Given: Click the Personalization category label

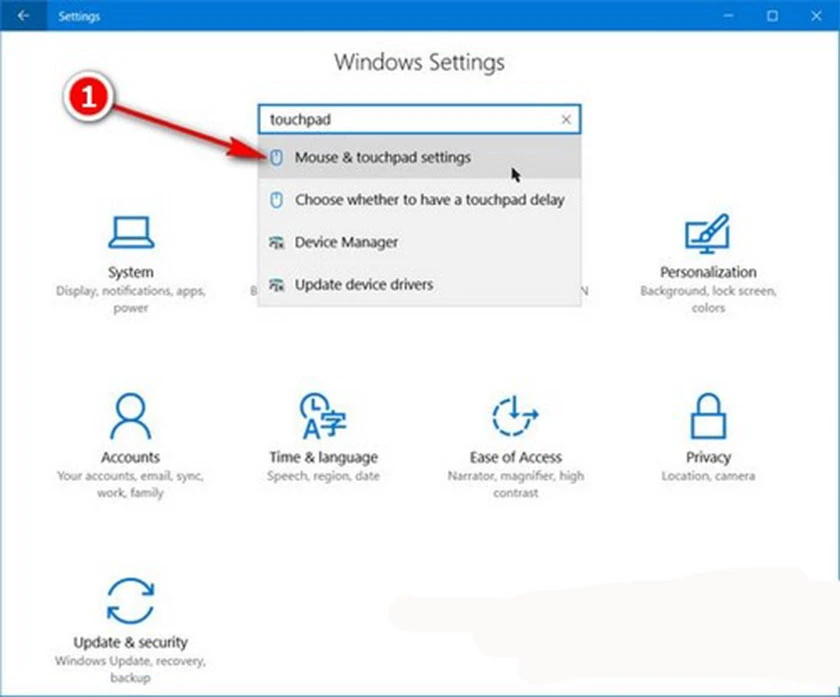Looking at the screenshot, I should click(x=708, y=272).
